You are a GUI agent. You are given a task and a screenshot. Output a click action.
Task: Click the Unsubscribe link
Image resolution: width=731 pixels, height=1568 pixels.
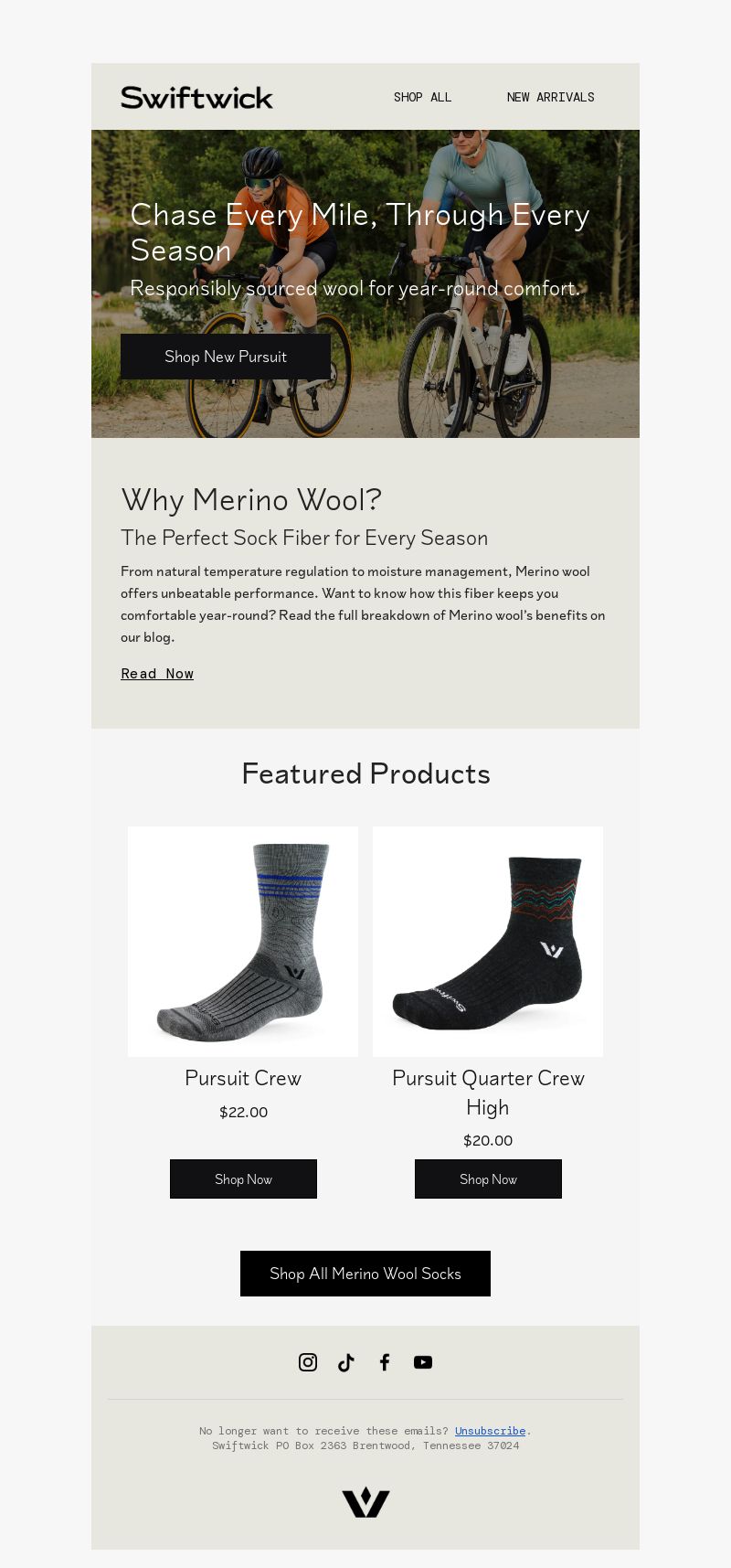pos(490,1431)
